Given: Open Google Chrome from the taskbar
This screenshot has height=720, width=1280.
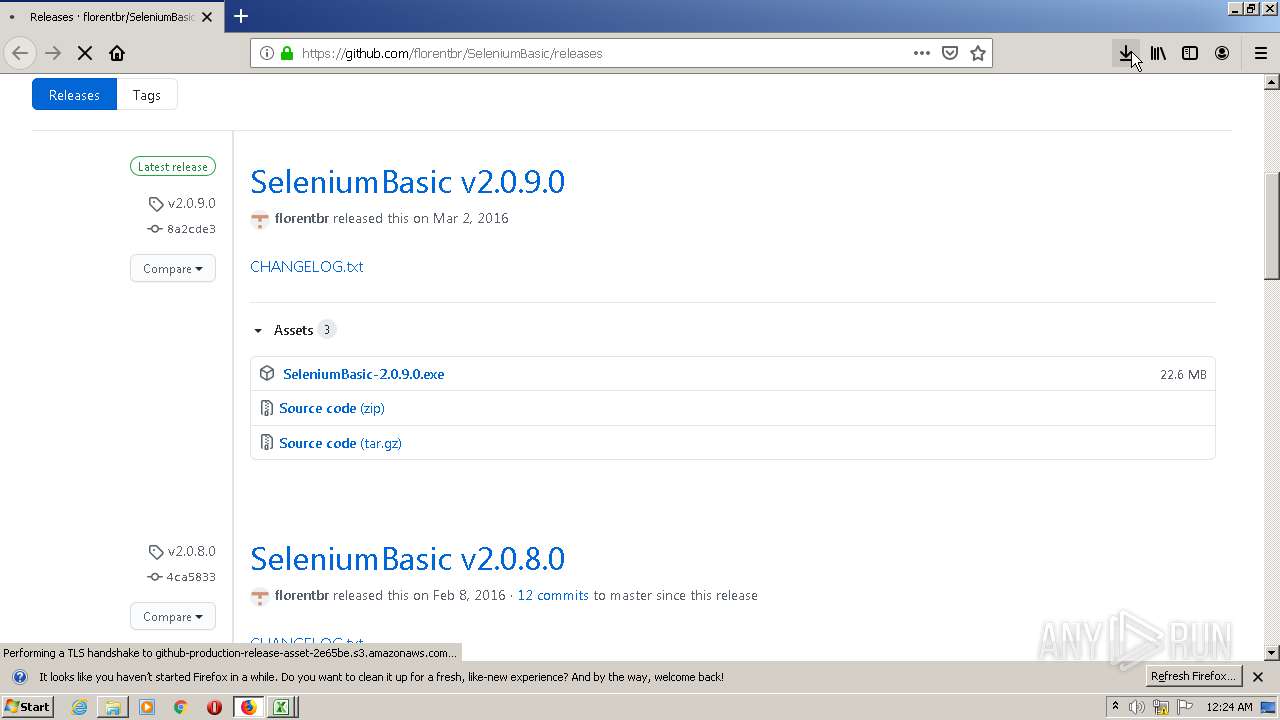Looking at the screenshot, I should coord(180,707).
